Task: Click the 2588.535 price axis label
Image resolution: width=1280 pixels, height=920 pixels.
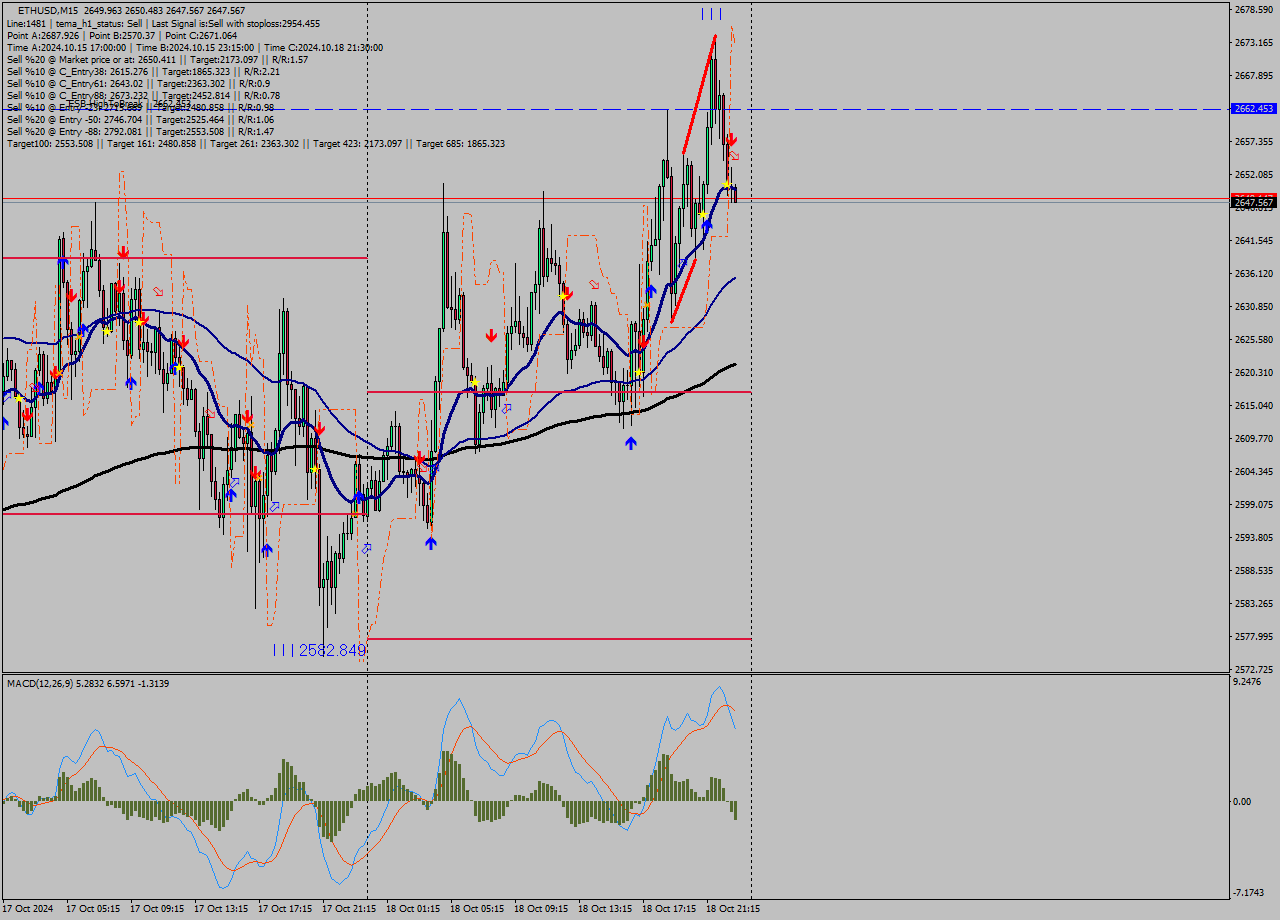Action: [x=1254, y=571]
